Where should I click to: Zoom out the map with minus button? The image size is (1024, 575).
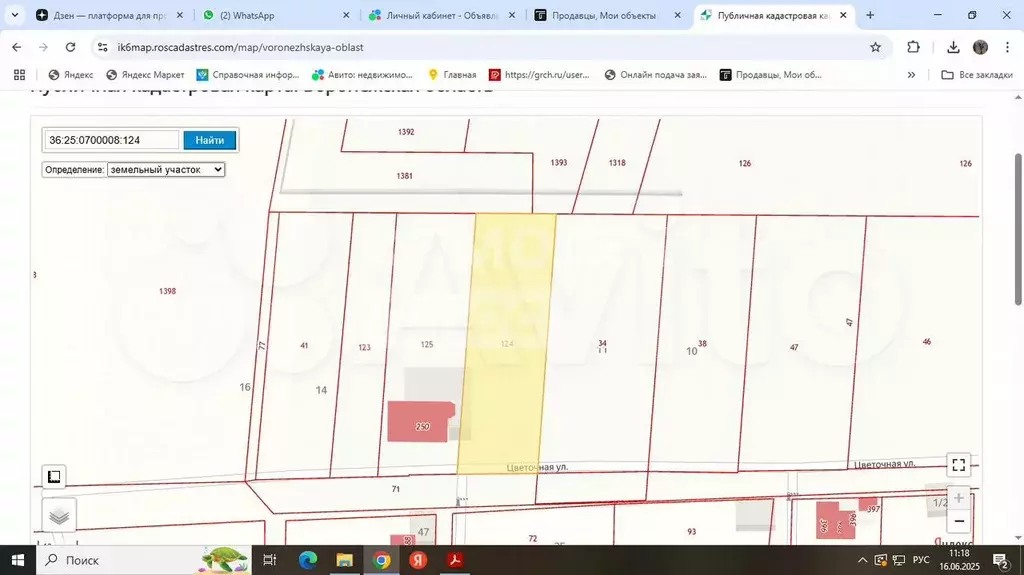959,521
